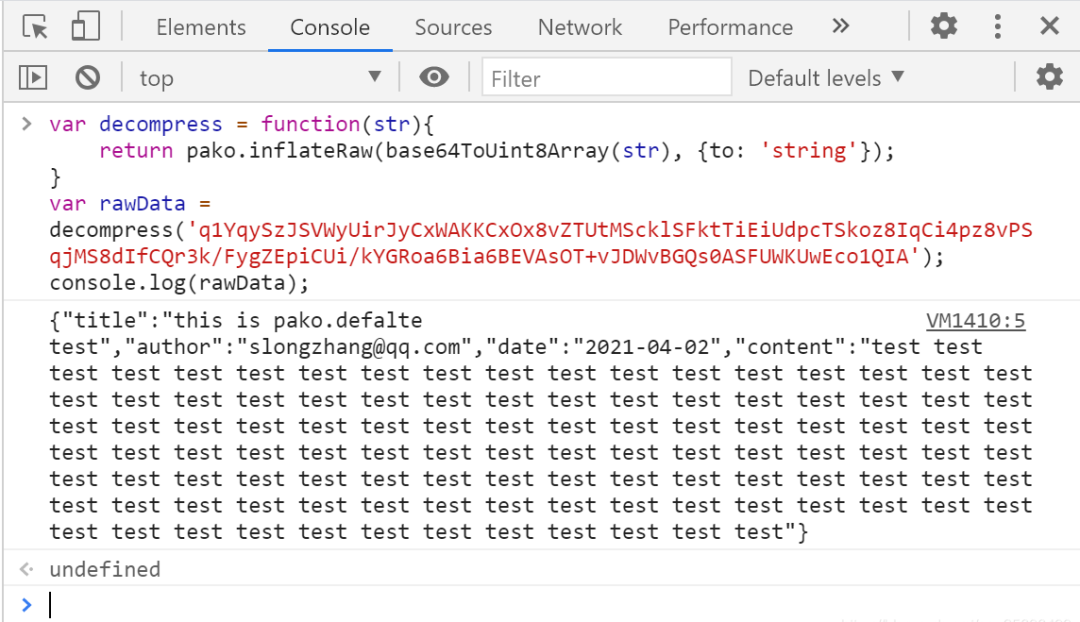The height and width of the screenshot is (622, 1080).
Task: Select the Console tab
Action: pos(330,28)
